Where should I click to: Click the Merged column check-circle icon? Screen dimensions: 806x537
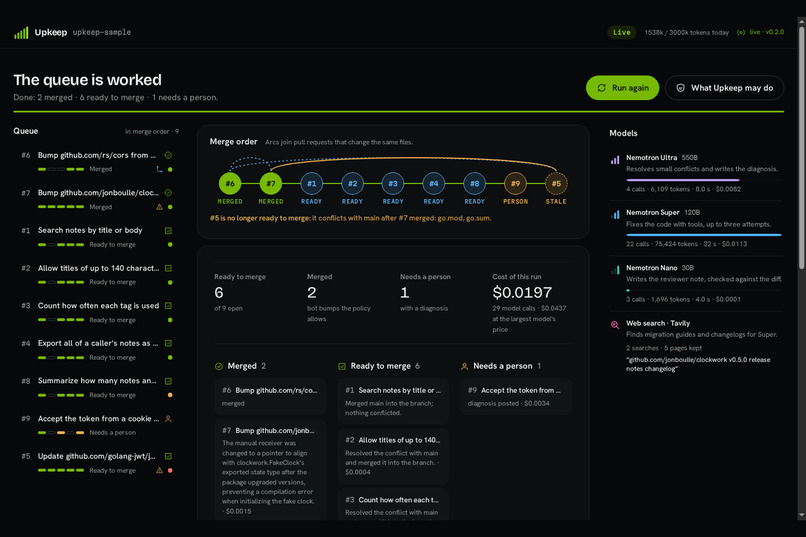tap(218, 366)
